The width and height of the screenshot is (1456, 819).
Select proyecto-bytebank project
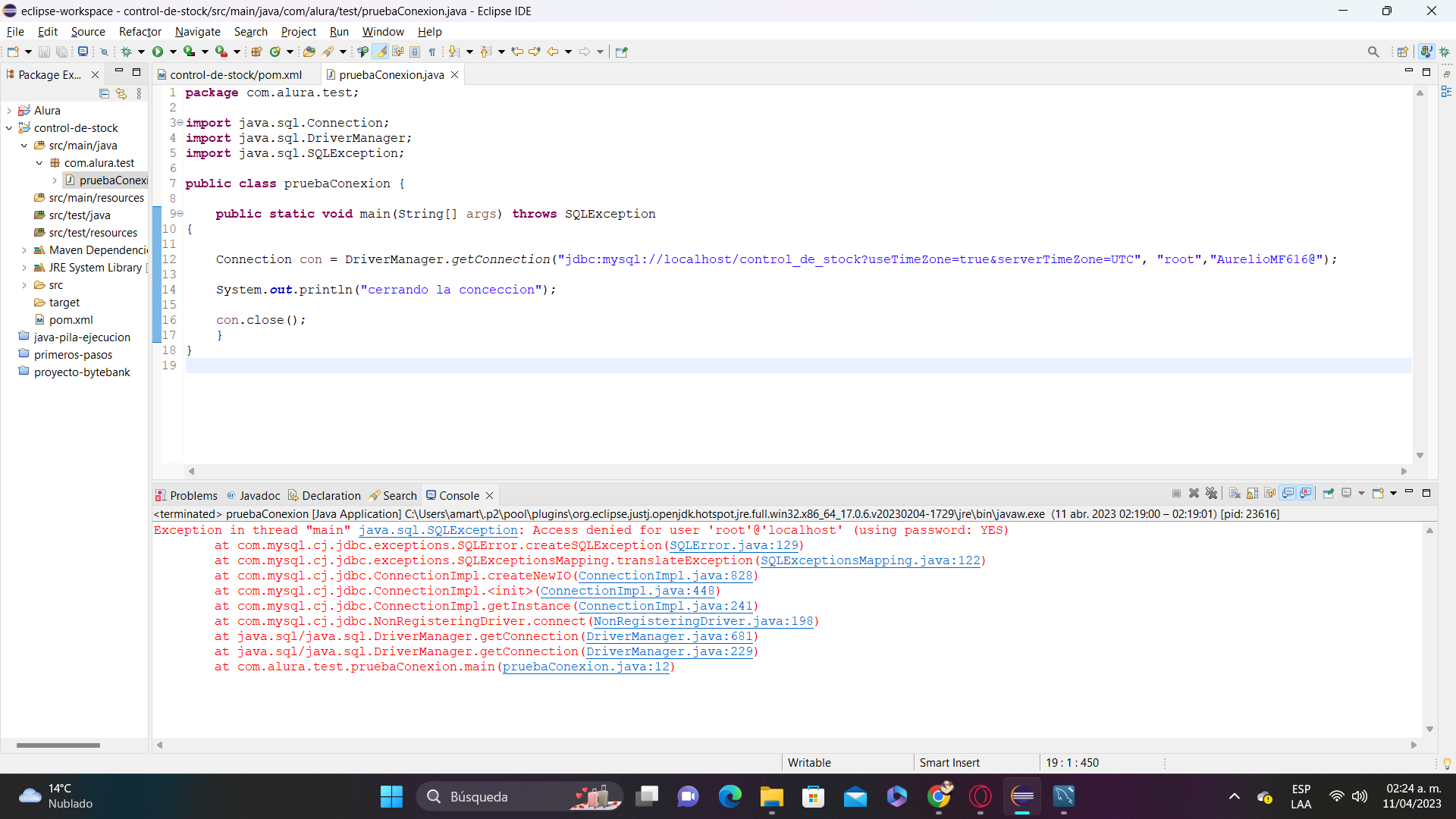82,372
